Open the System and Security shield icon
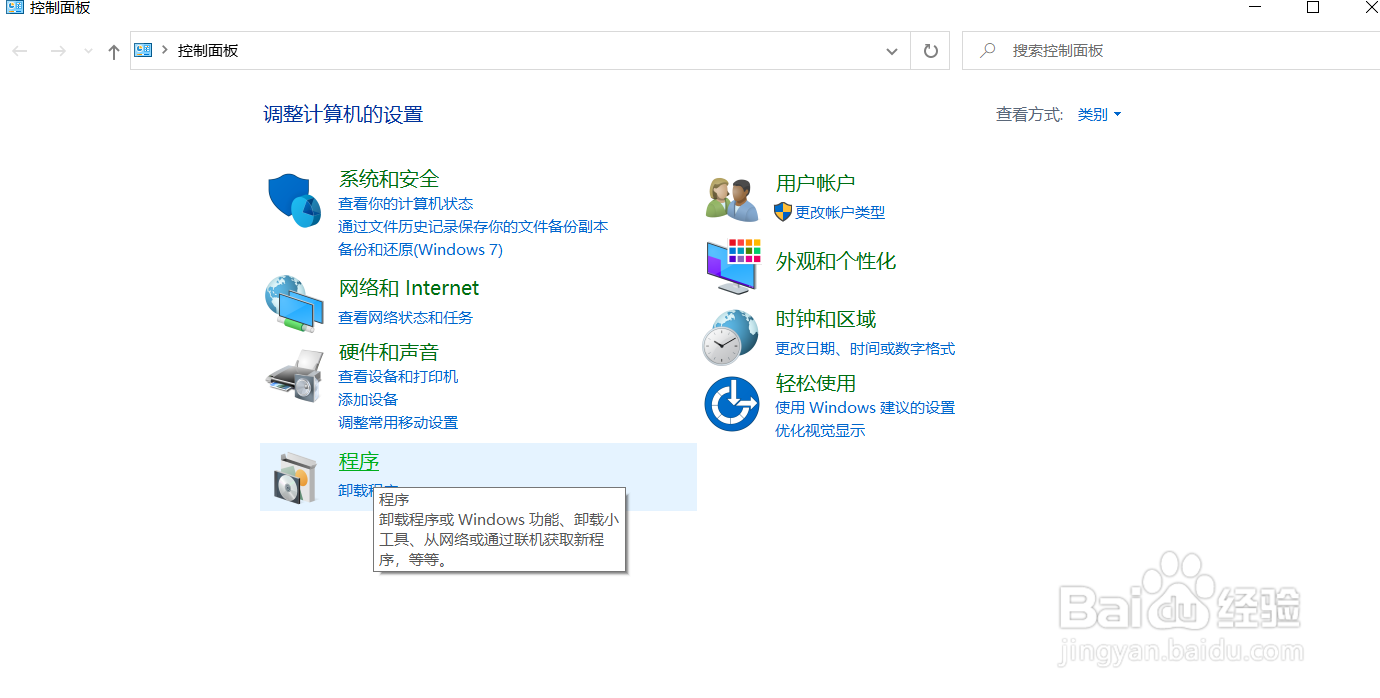1380x698 pixels. [293, 200]
